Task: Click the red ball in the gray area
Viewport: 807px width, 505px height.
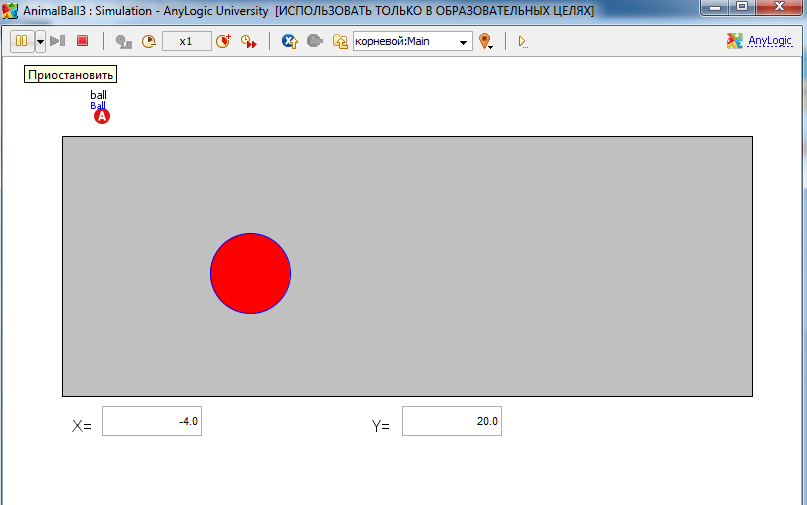Action: click(251, 273)
